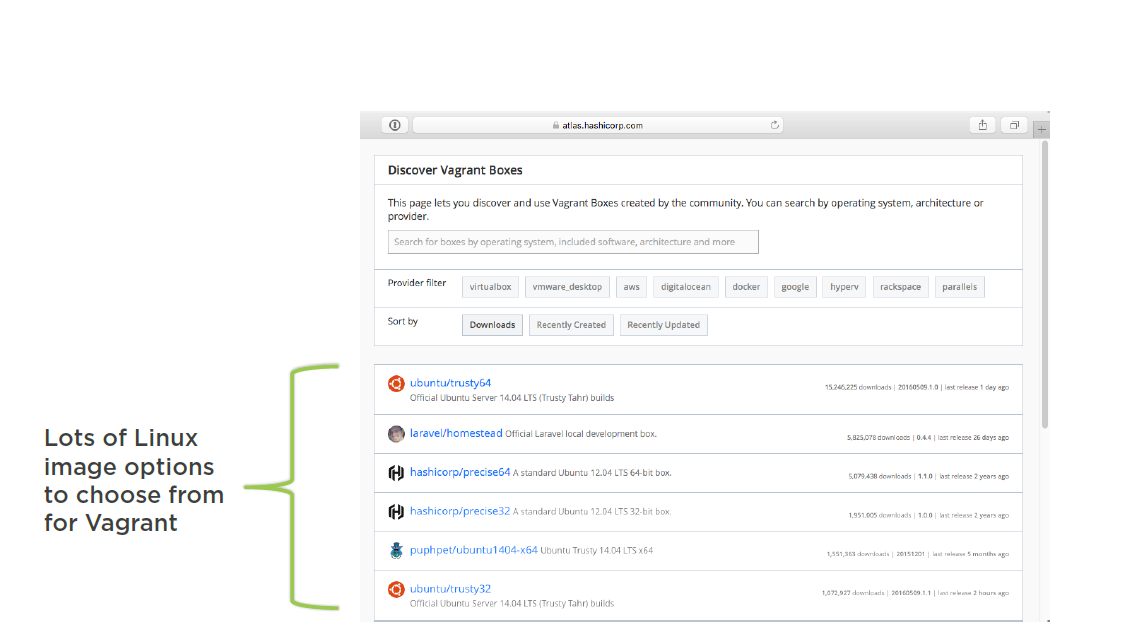Click the lock icon in address bar
Screen dimensions: 1135x638
click(556, 125)
